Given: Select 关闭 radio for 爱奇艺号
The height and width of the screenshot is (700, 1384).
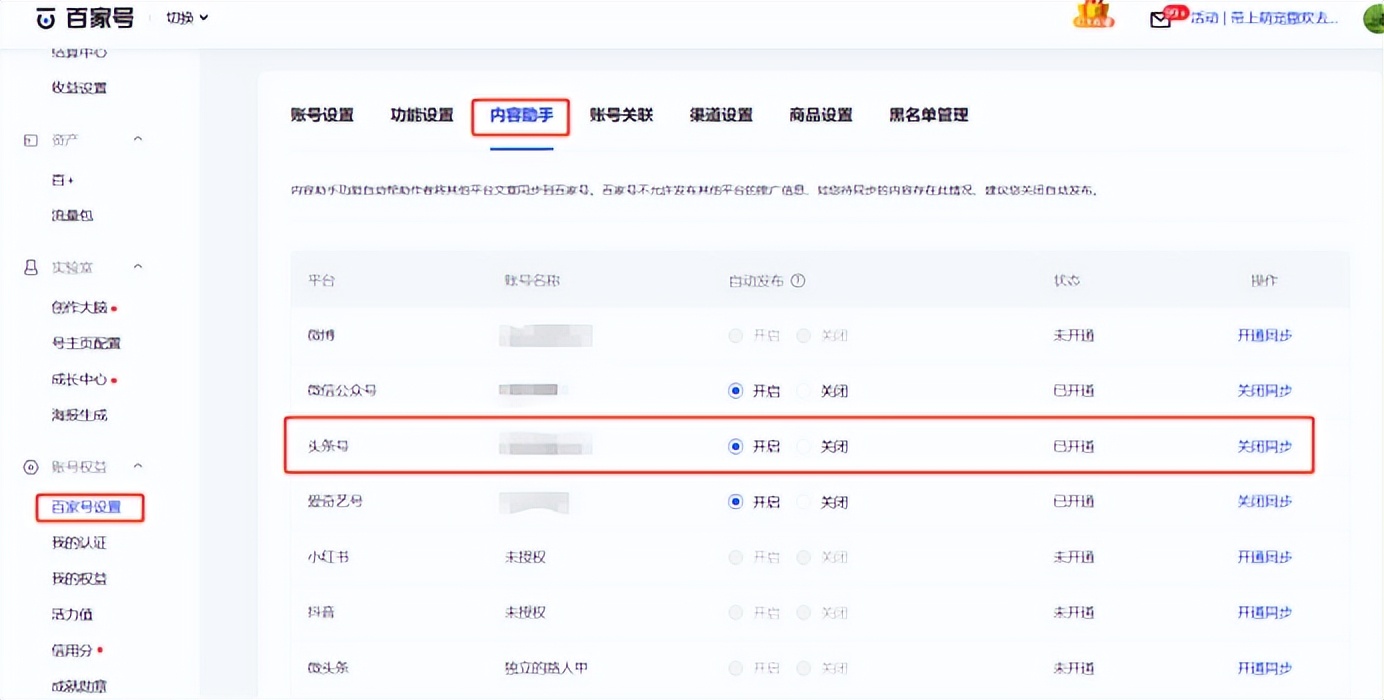Looking at the screenshot, I should [x=804, y=502].
